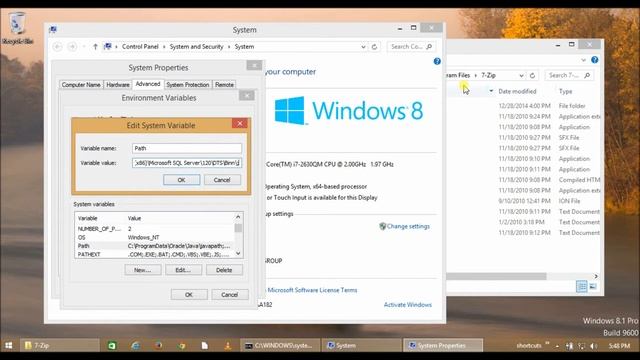Close the Edit System Variable dialog
This screenshot has width=640, height=360.
click(240, 123)
